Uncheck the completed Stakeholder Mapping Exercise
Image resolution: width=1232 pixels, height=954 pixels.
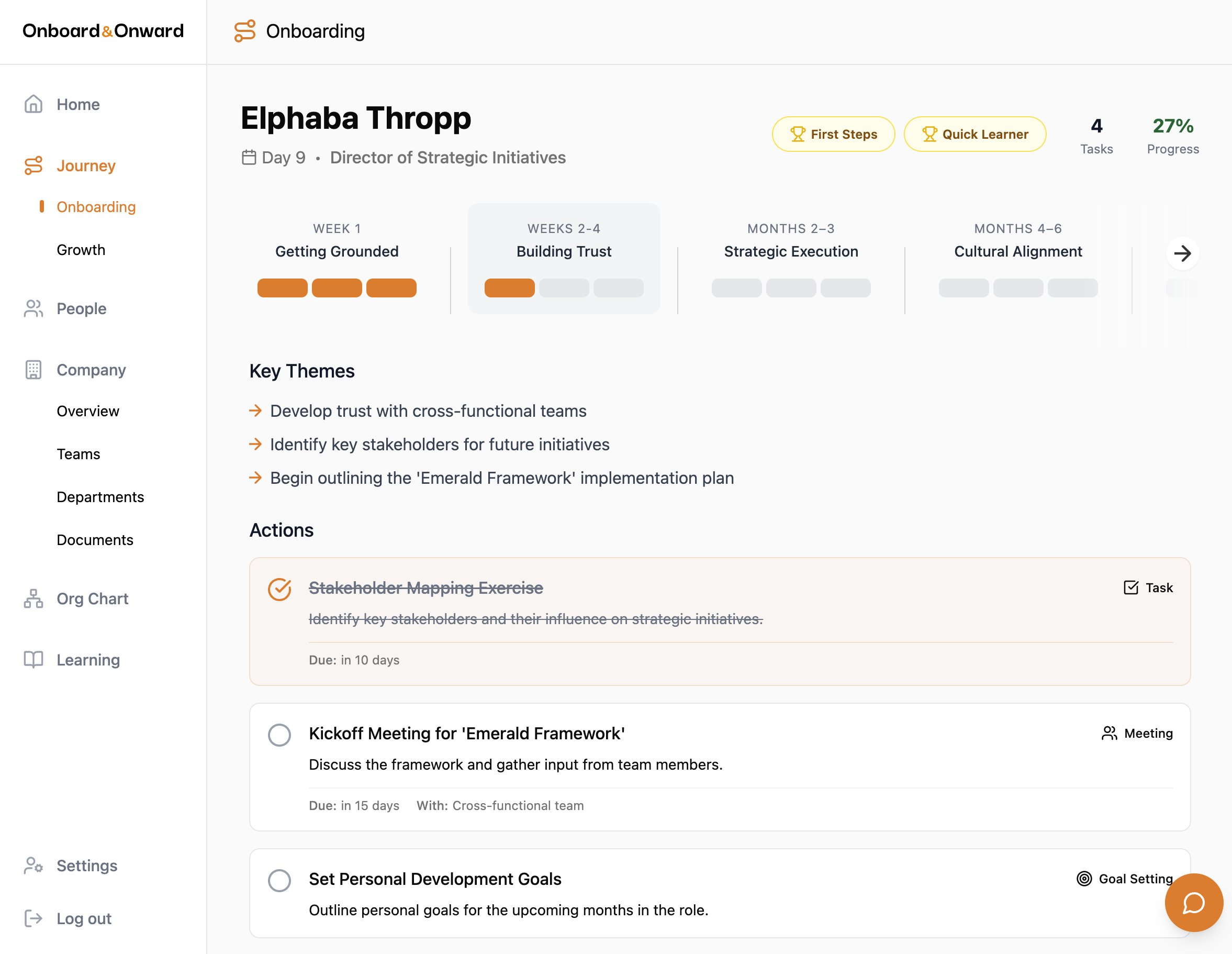point(279,589)
